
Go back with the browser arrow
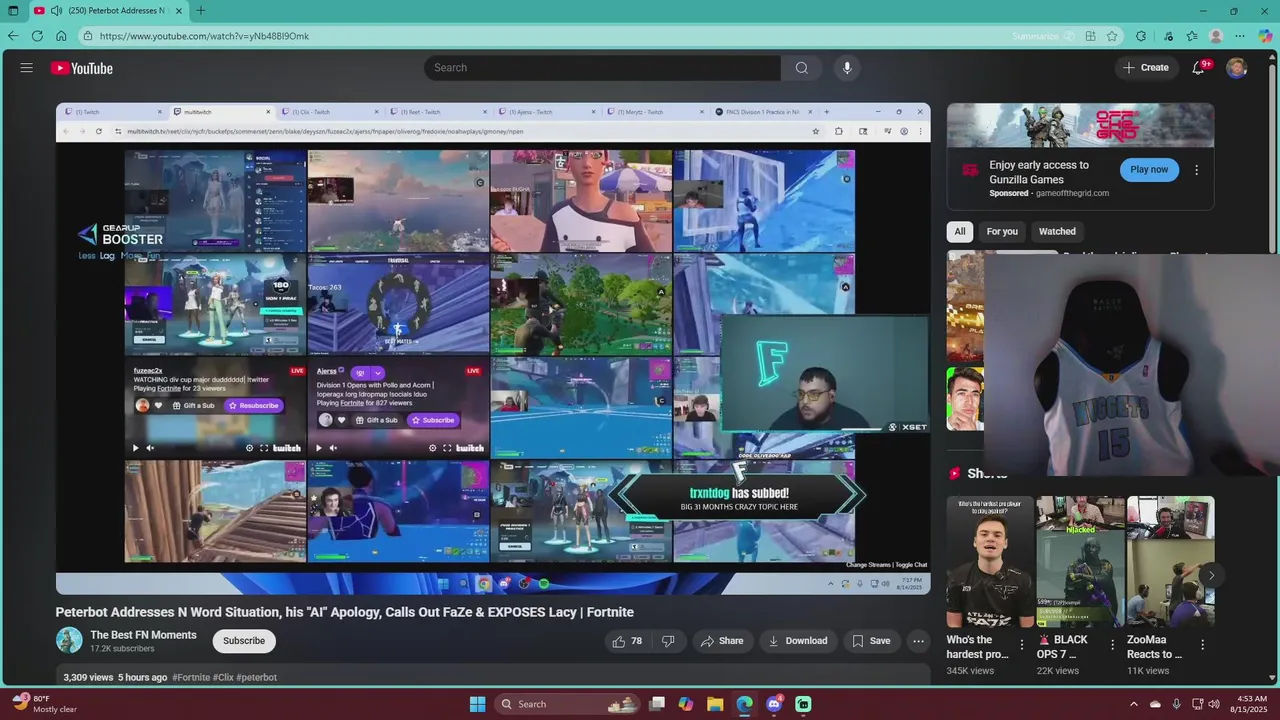[13, 36]
